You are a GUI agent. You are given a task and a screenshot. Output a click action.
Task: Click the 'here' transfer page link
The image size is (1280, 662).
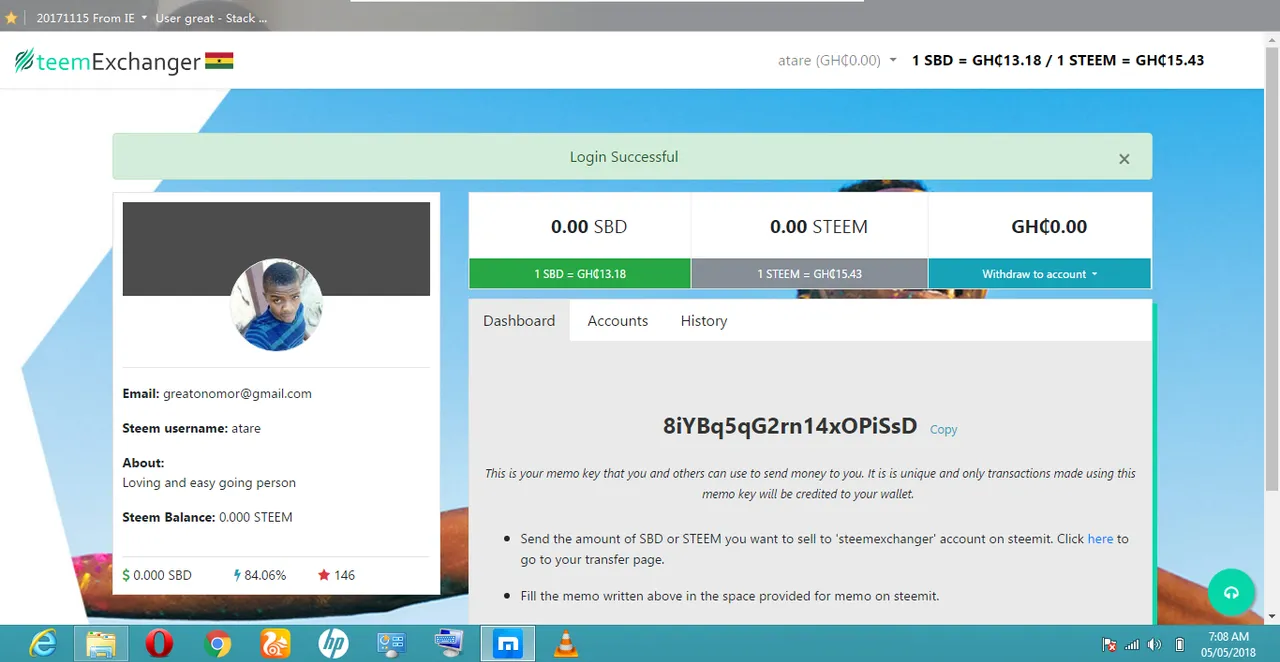pyautogui.click(x=1100, y=538)
